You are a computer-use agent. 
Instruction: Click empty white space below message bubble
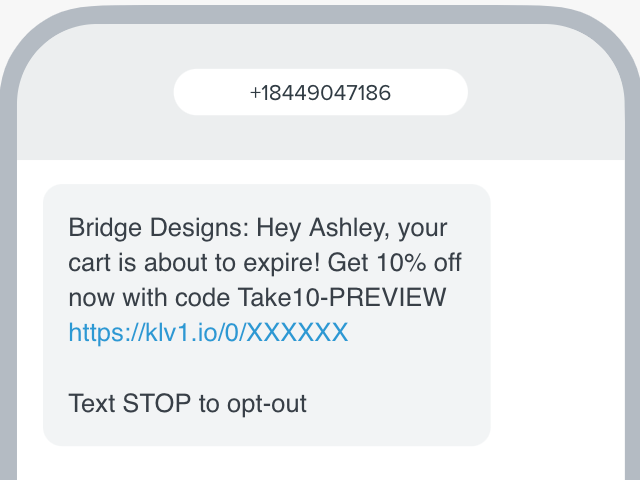300,463
